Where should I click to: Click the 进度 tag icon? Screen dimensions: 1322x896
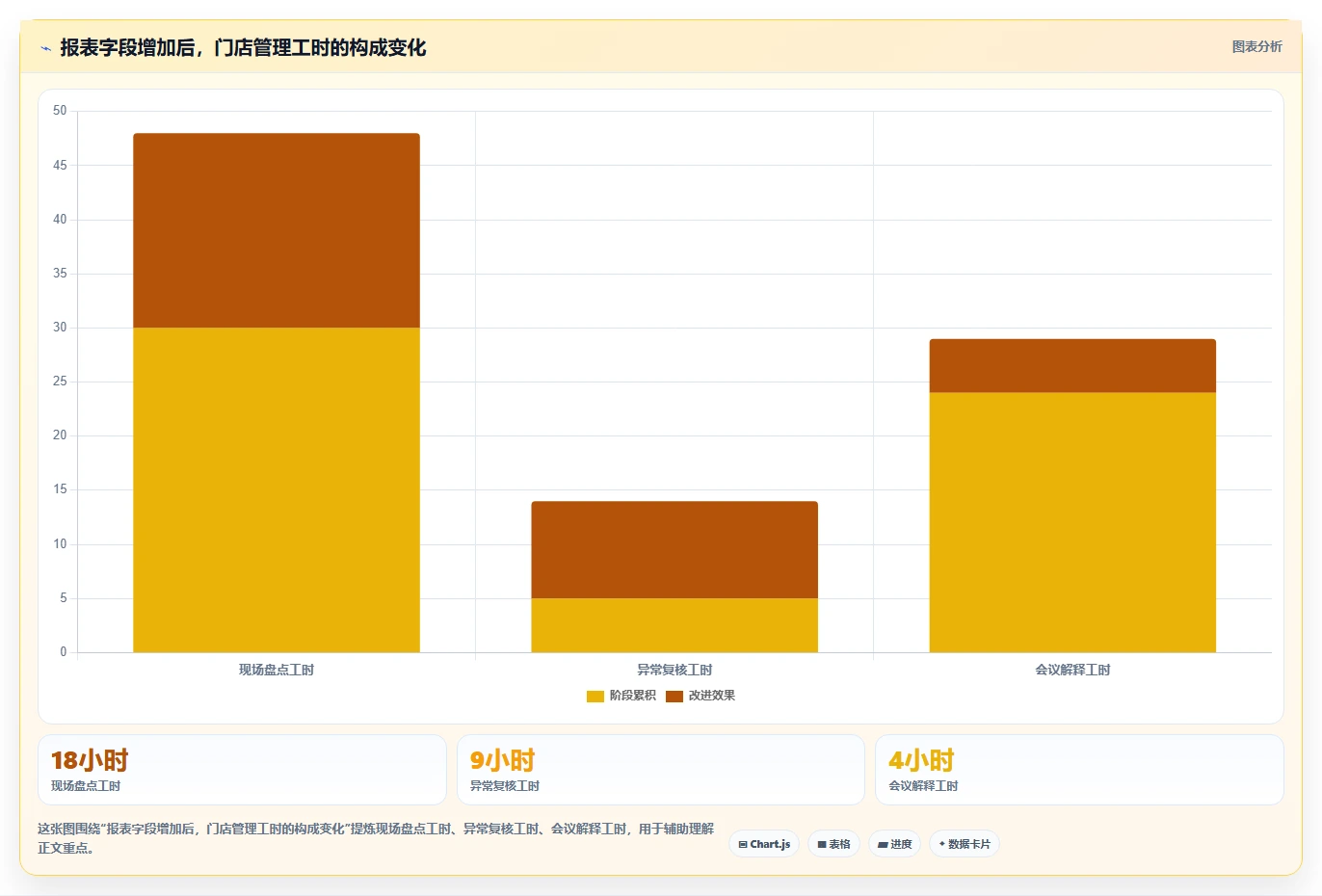pyautogui.click(x=883, y=844)
